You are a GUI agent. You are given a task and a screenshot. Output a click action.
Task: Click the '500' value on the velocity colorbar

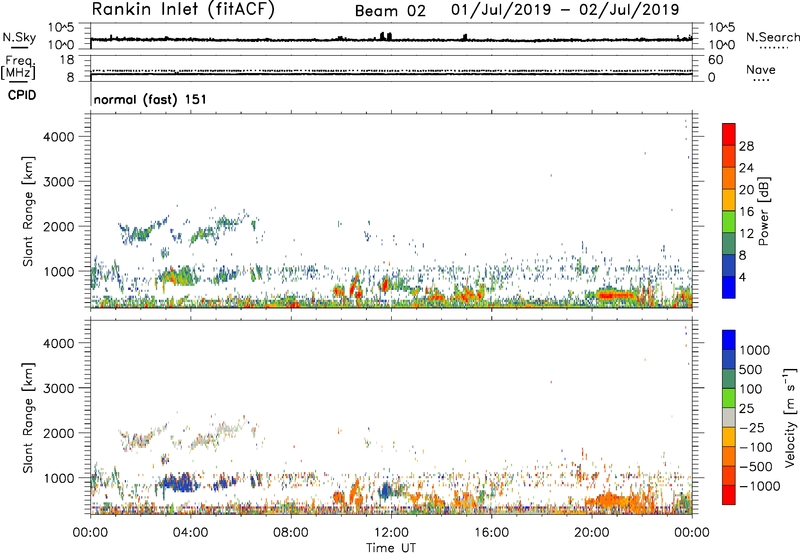pyautogui.click(x=752, y=370)
